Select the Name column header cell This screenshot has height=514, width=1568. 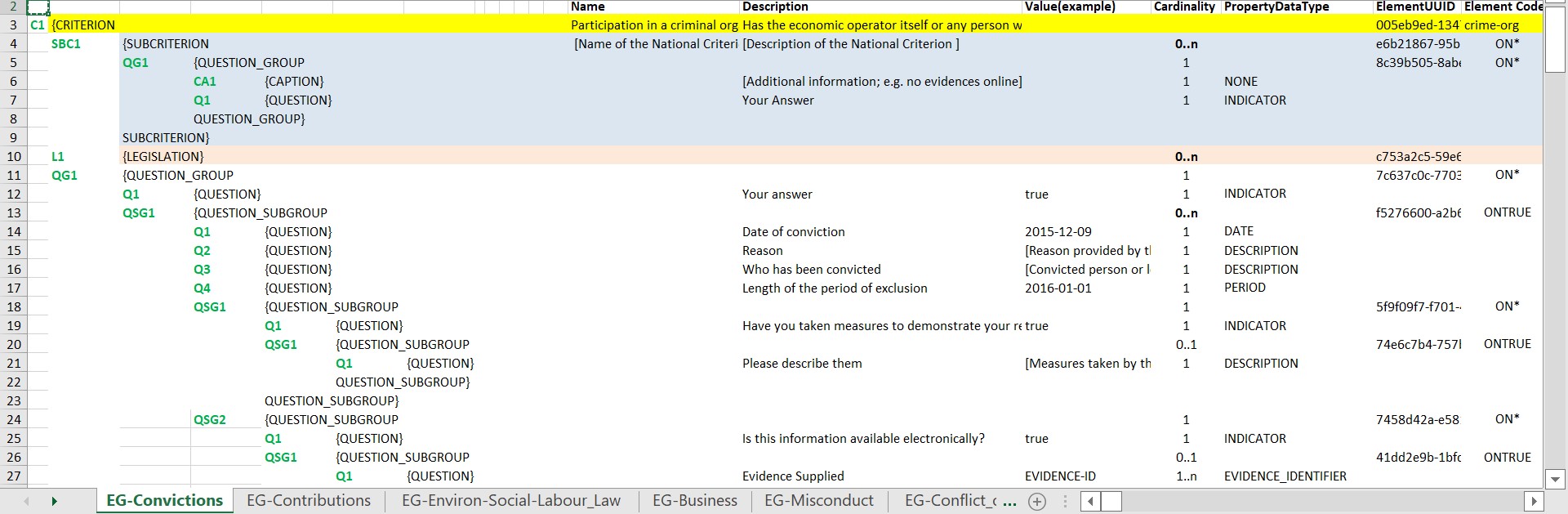653,7
